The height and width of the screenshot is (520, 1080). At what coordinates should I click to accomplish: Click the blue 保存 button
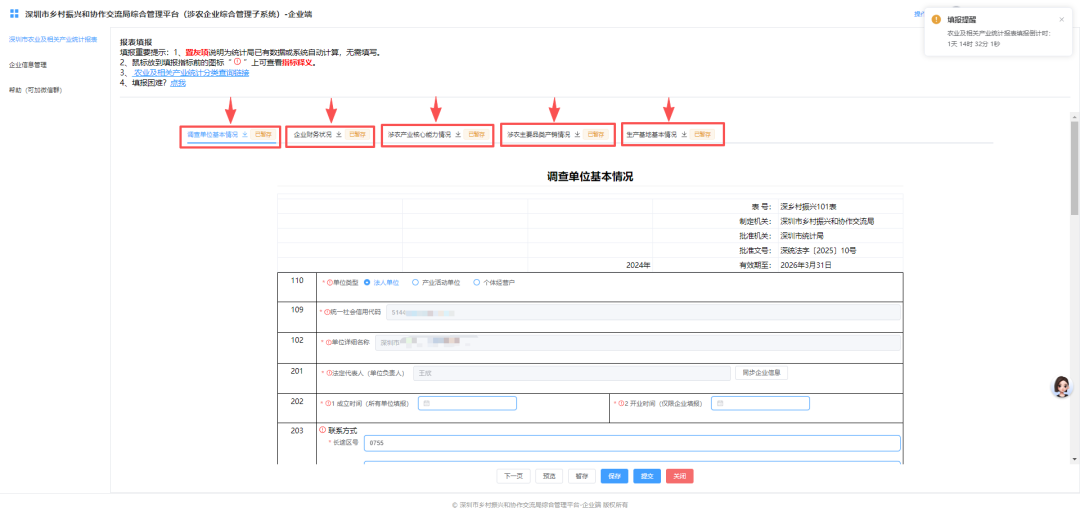tap(614, 476)
